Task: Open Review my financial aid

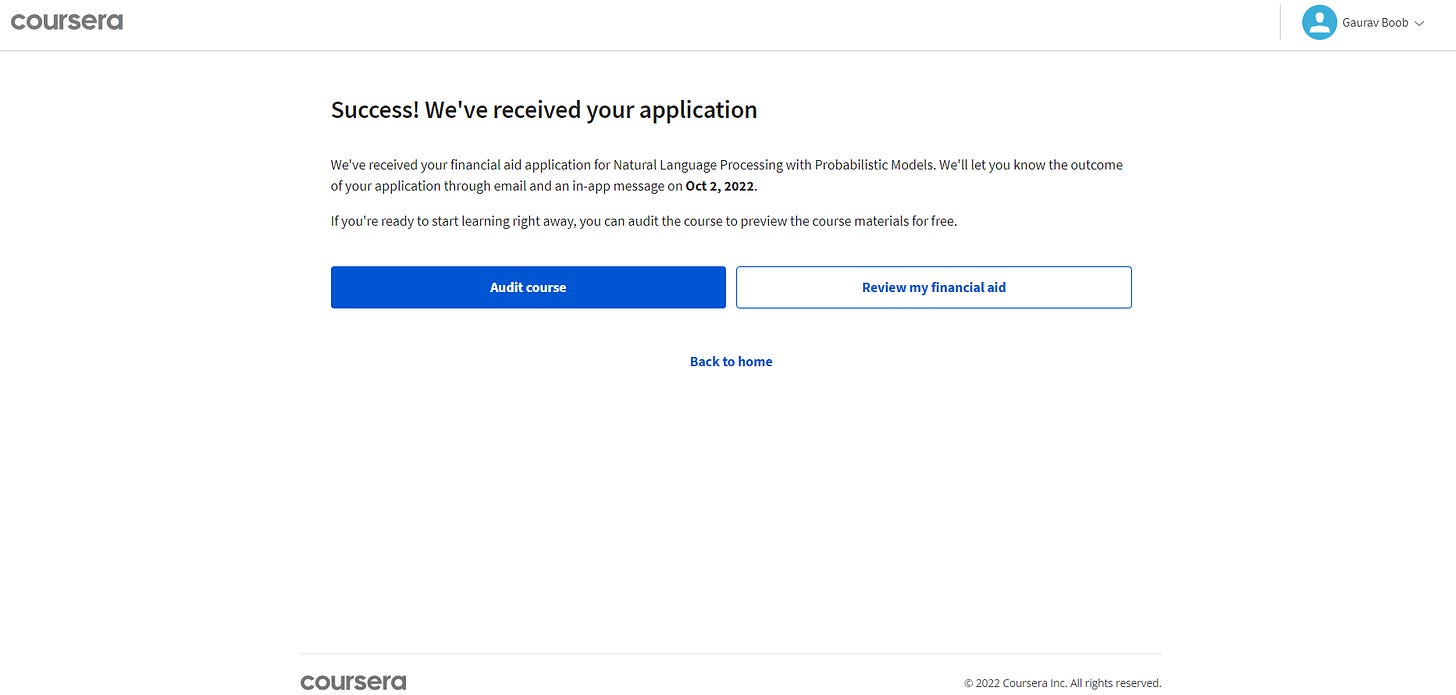Action: point(934,287)
